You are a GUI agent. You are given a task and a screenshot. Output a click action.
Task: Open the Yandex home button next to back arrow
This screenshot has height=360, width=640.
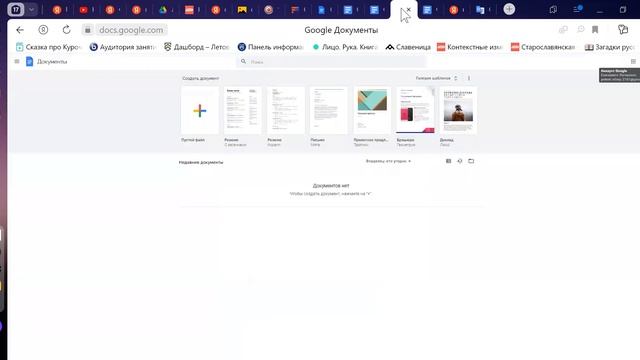tap(43, 30)
